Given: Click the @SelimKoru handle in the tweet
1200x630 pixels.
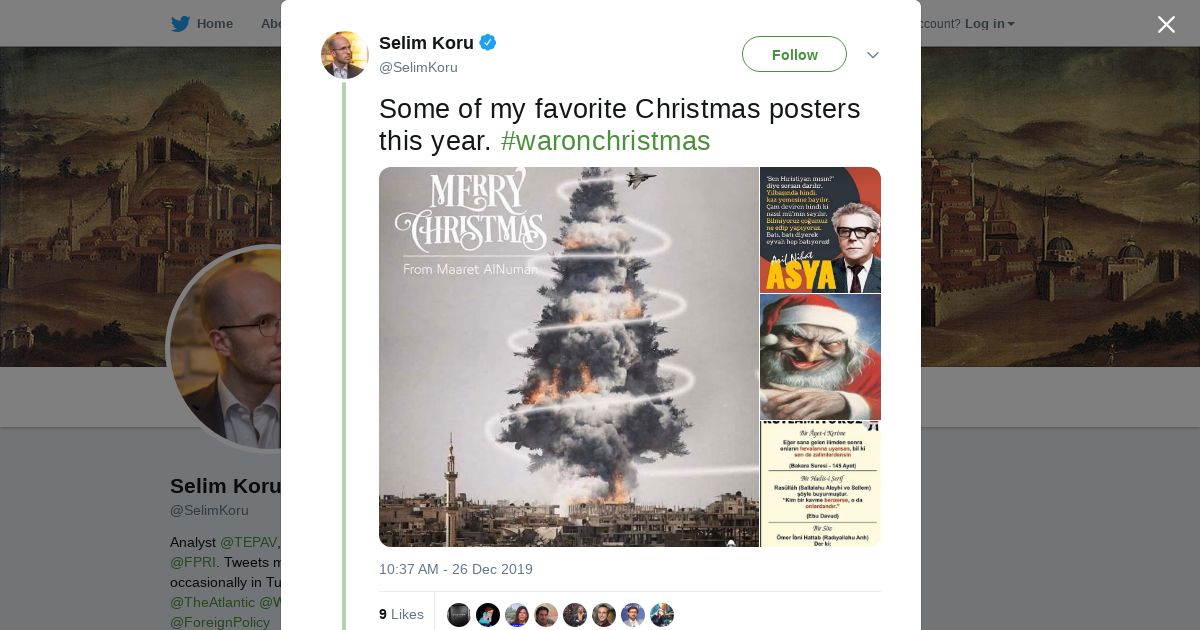Looking at the screenshot, I should point(418,67).
